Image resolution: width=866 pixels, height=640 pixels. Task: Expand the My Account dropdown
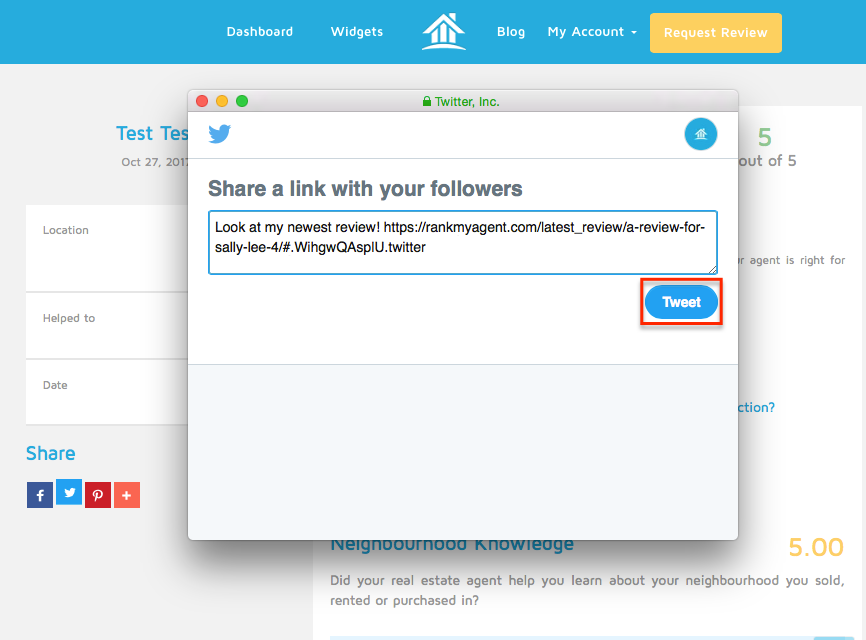click(x=592, y=32)
